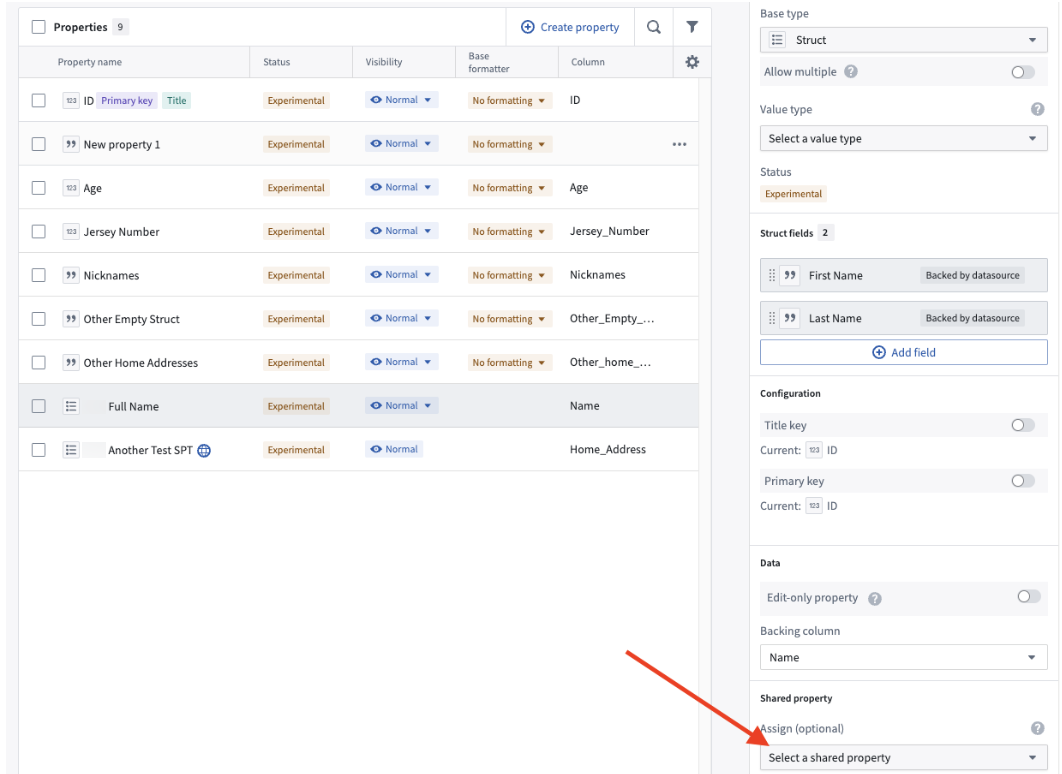Enable the Primary key switch
The image size is (1062, 774).
pos(1023,481)
